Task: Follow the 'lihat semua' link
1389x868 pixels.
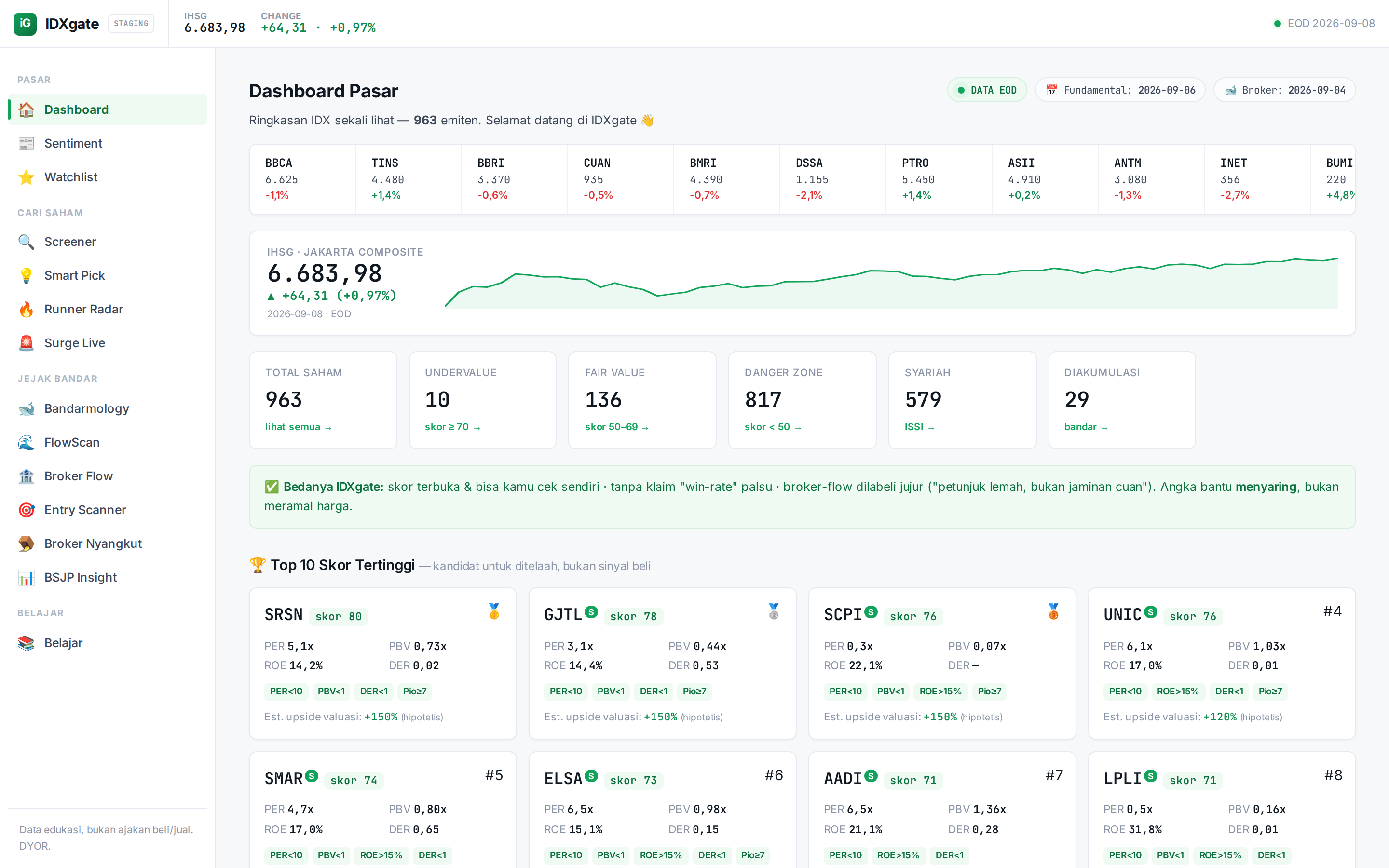Action: (299, 427)
